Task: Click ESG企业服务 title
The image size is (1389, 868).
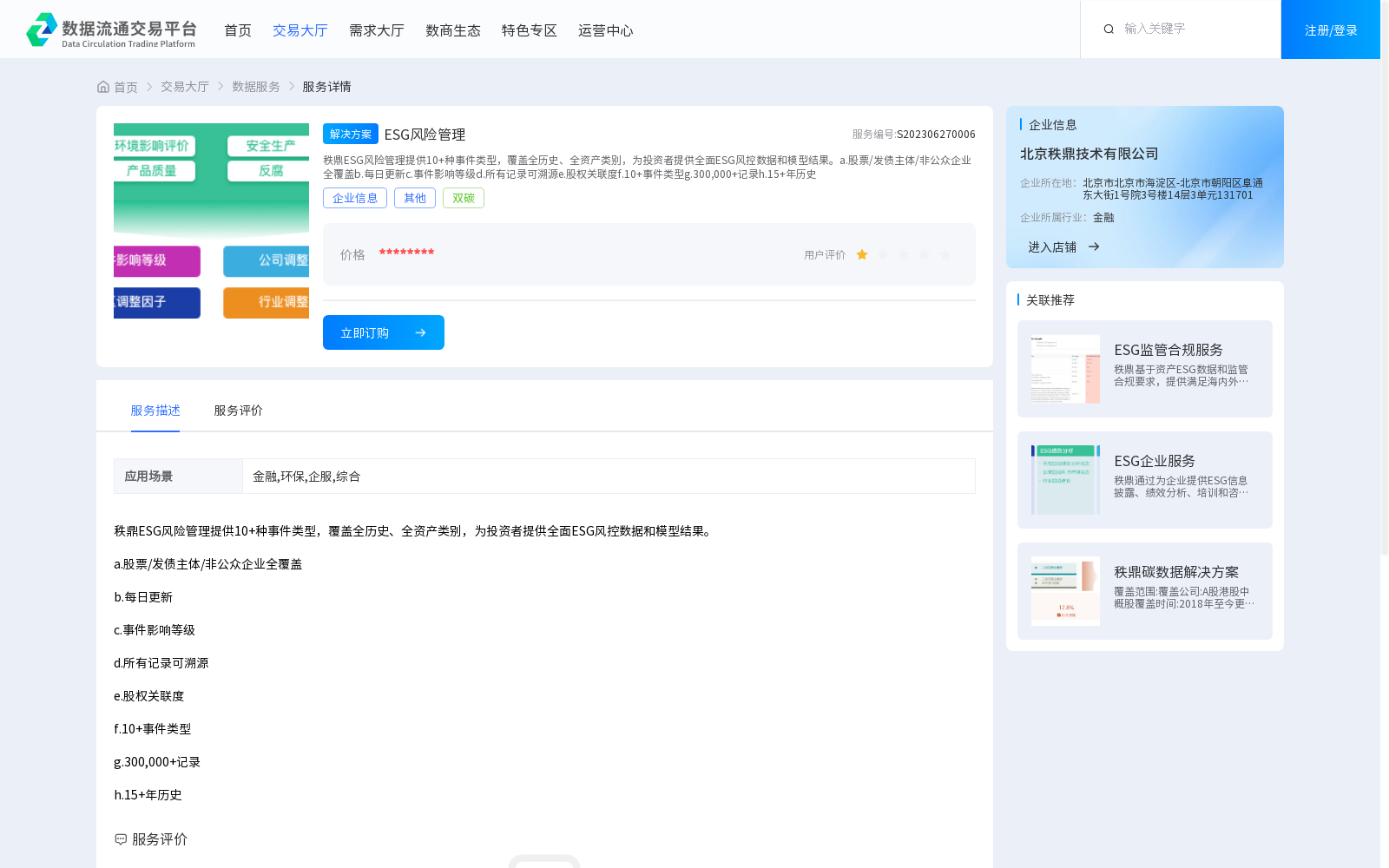Action: [1155, 461]
